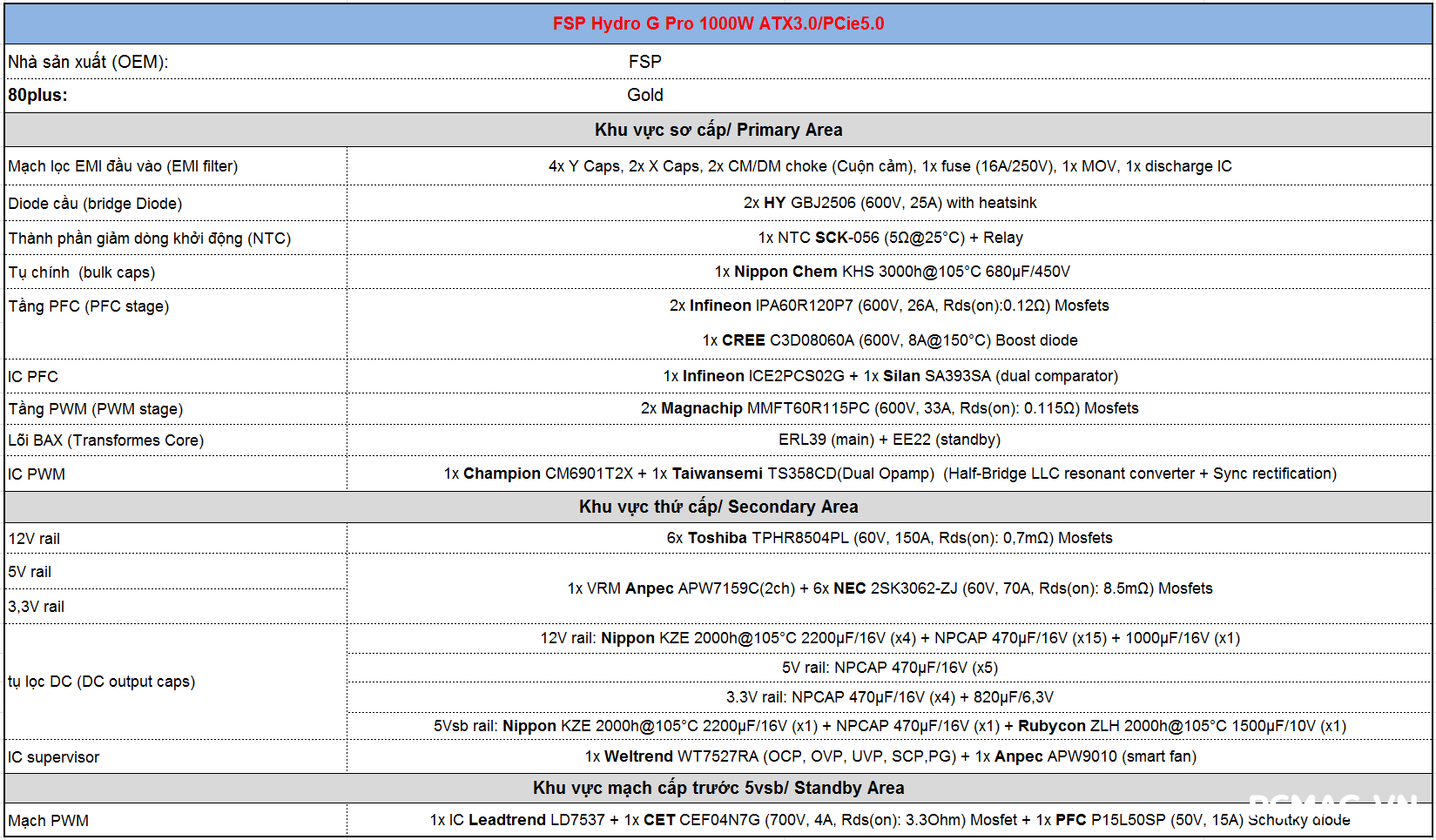Click the Infineon ICE2PCS02G IC PFC cell
Screen dimensions: 1436x840
(x=890, y=376)
